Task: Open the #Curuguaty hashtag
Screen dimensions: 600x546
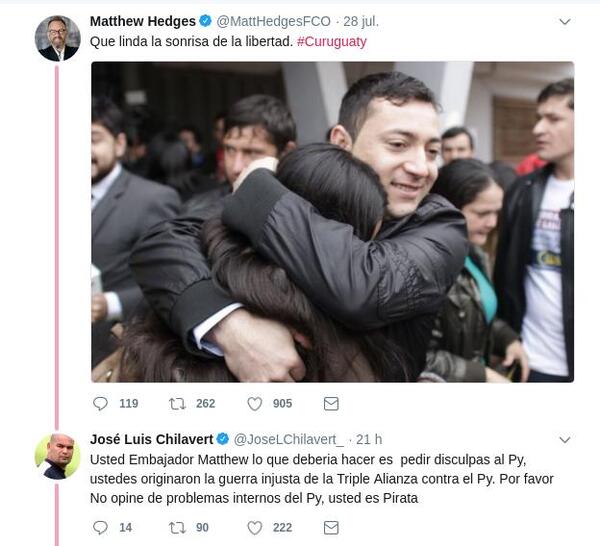Action: (331, 41)
